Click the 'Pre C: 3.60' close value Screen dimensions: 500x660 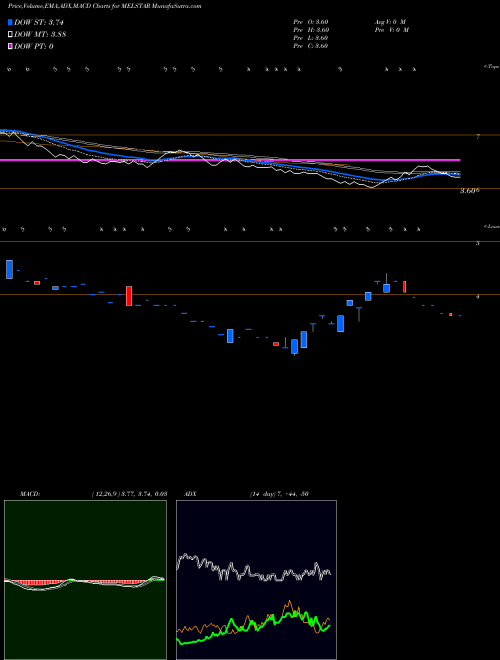point(311,46)
